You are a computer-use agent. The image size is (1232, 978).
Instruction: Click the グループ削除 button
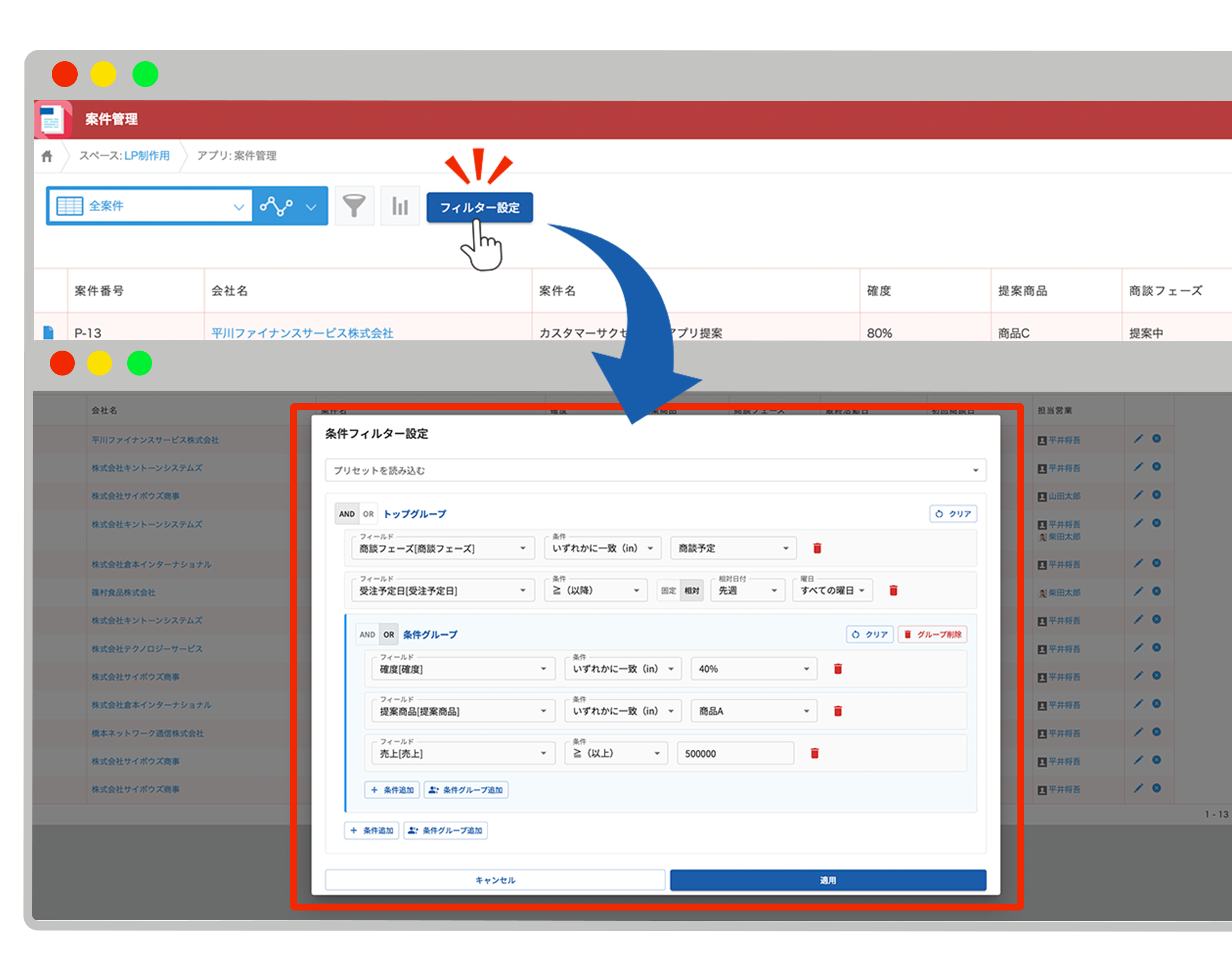click(x=933, y=634)
